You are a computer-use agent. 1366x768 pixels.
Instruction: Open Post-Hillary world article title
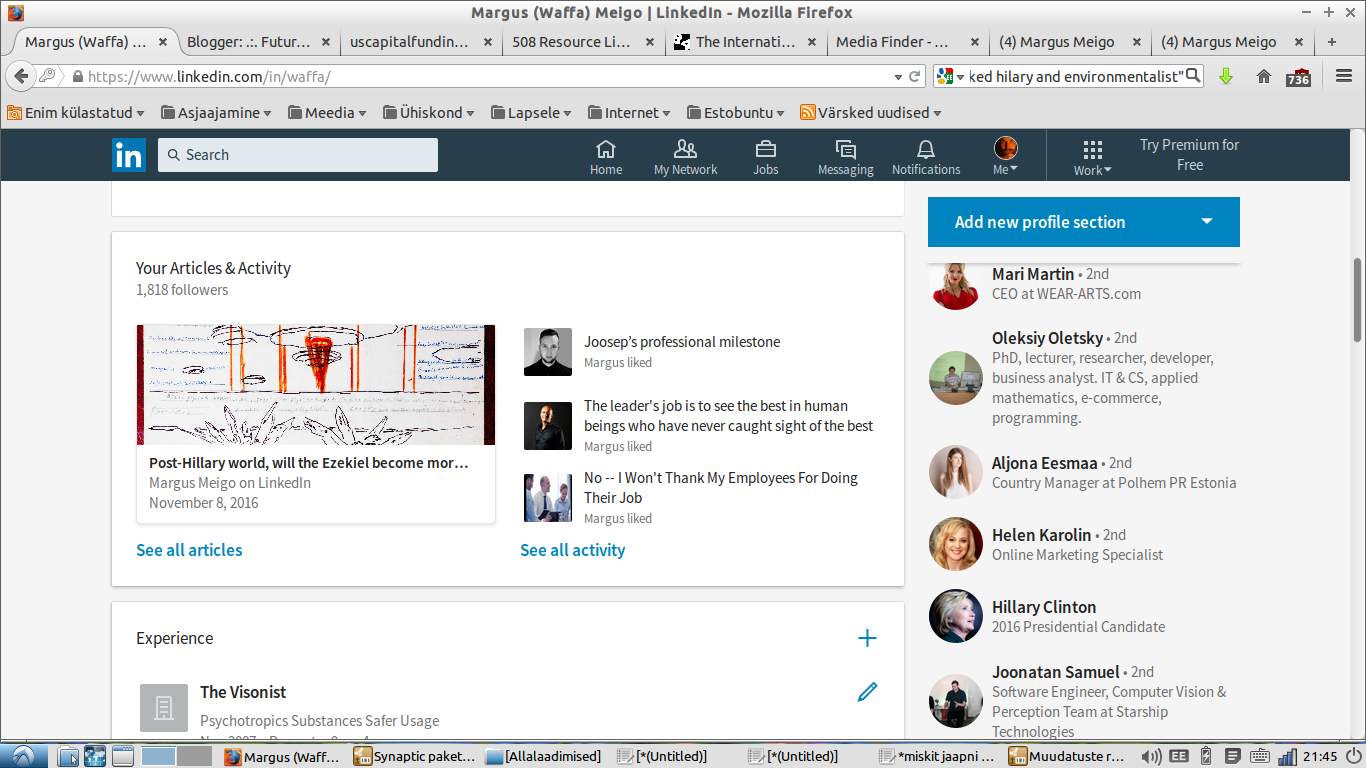pyautogui.click(x=309, y=463)
